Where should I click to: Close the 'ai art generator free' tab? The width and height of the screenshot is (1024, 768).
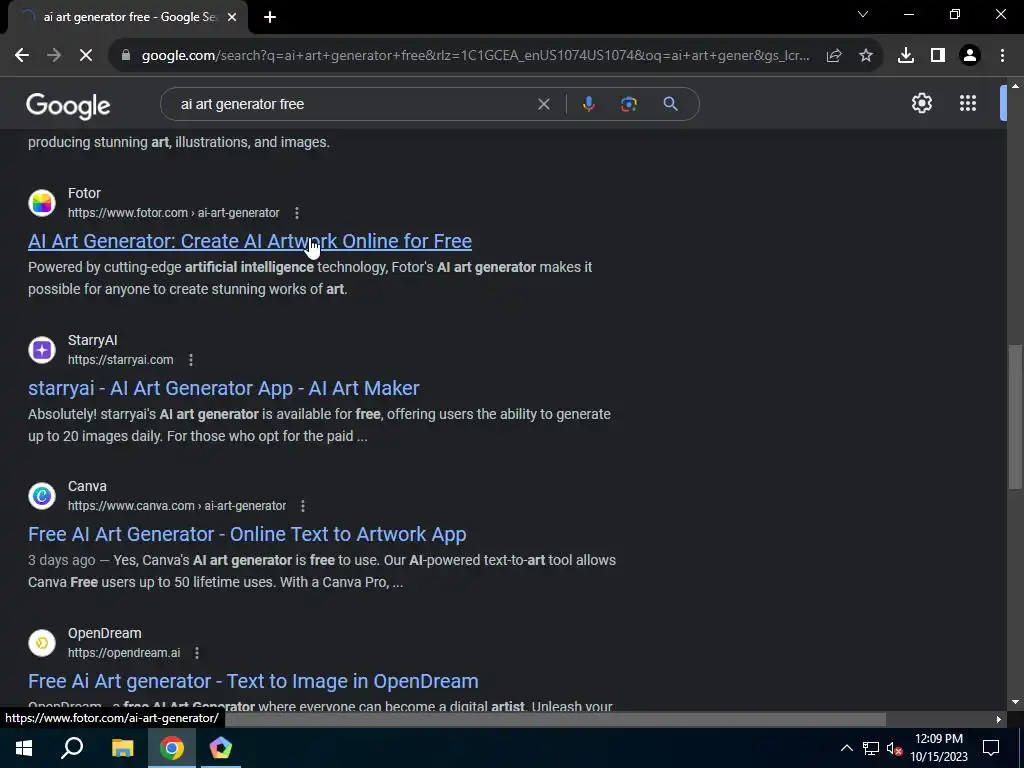[x=232, y=17]
